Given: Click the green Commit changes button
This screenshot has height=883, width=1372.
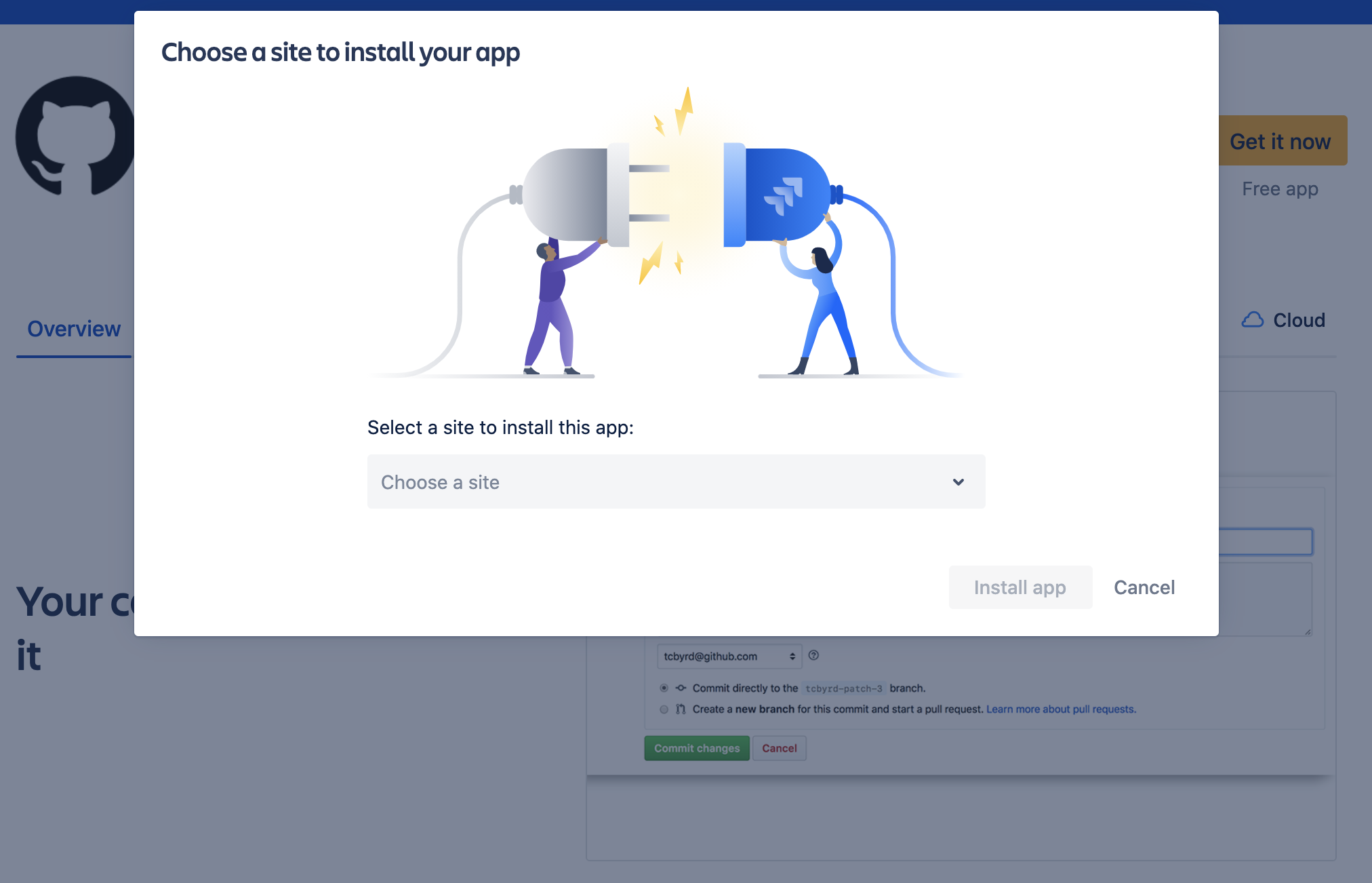Looking at the screenshot, I should (x=697, y=748).
